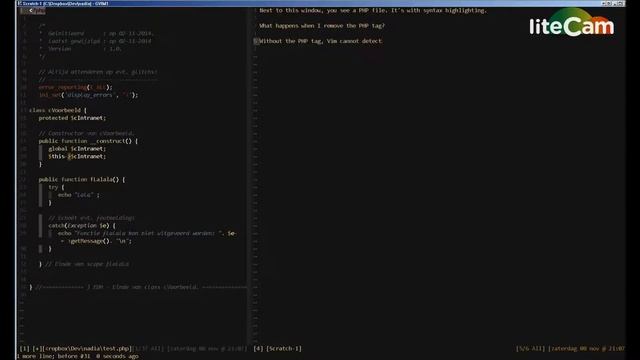Click the 'echo "Lala";' line

[x=78, y=195]
